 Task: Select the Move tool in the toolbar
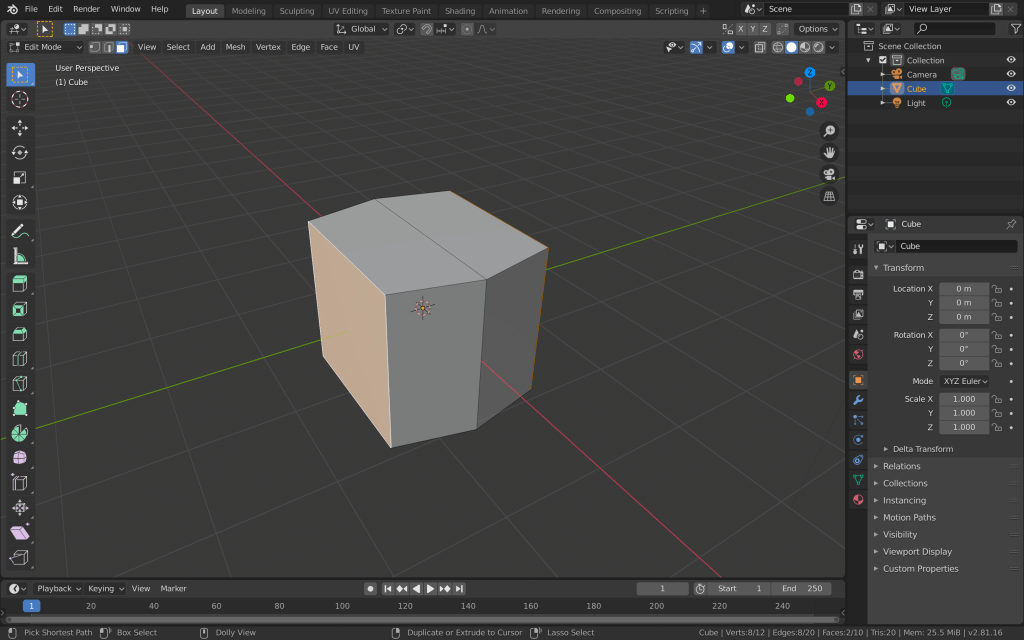point(19,127)
